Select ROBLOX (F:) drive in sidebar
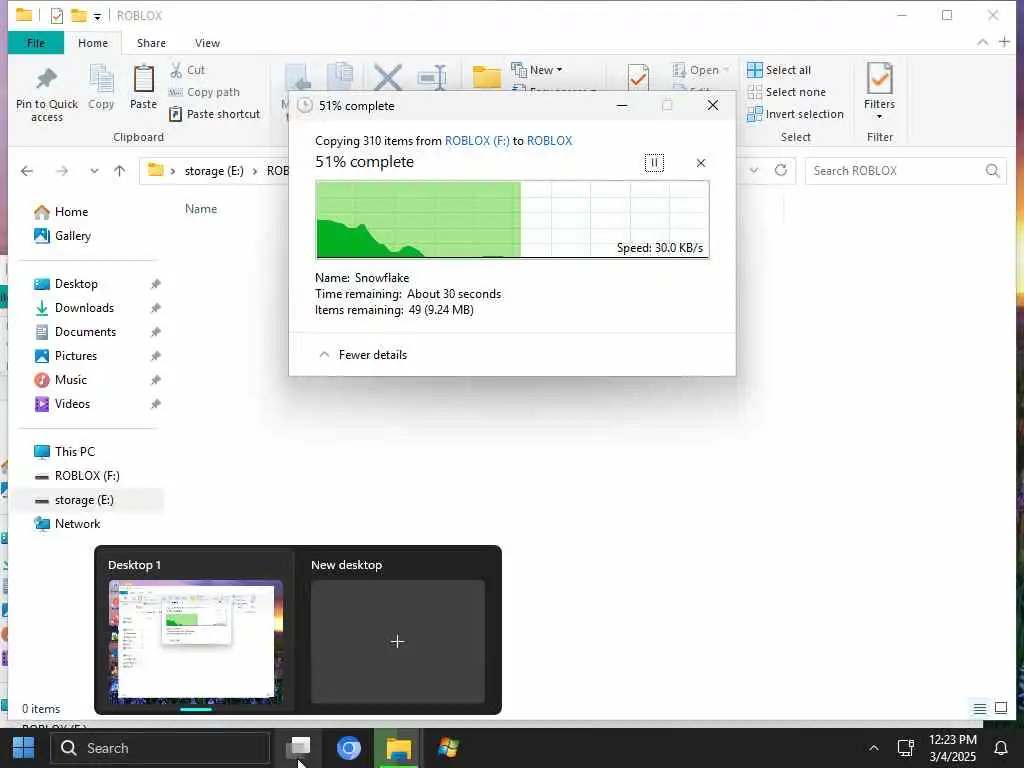Viewport: 1024px width, 768px height. pyautogui.click(x=77, y=476)
